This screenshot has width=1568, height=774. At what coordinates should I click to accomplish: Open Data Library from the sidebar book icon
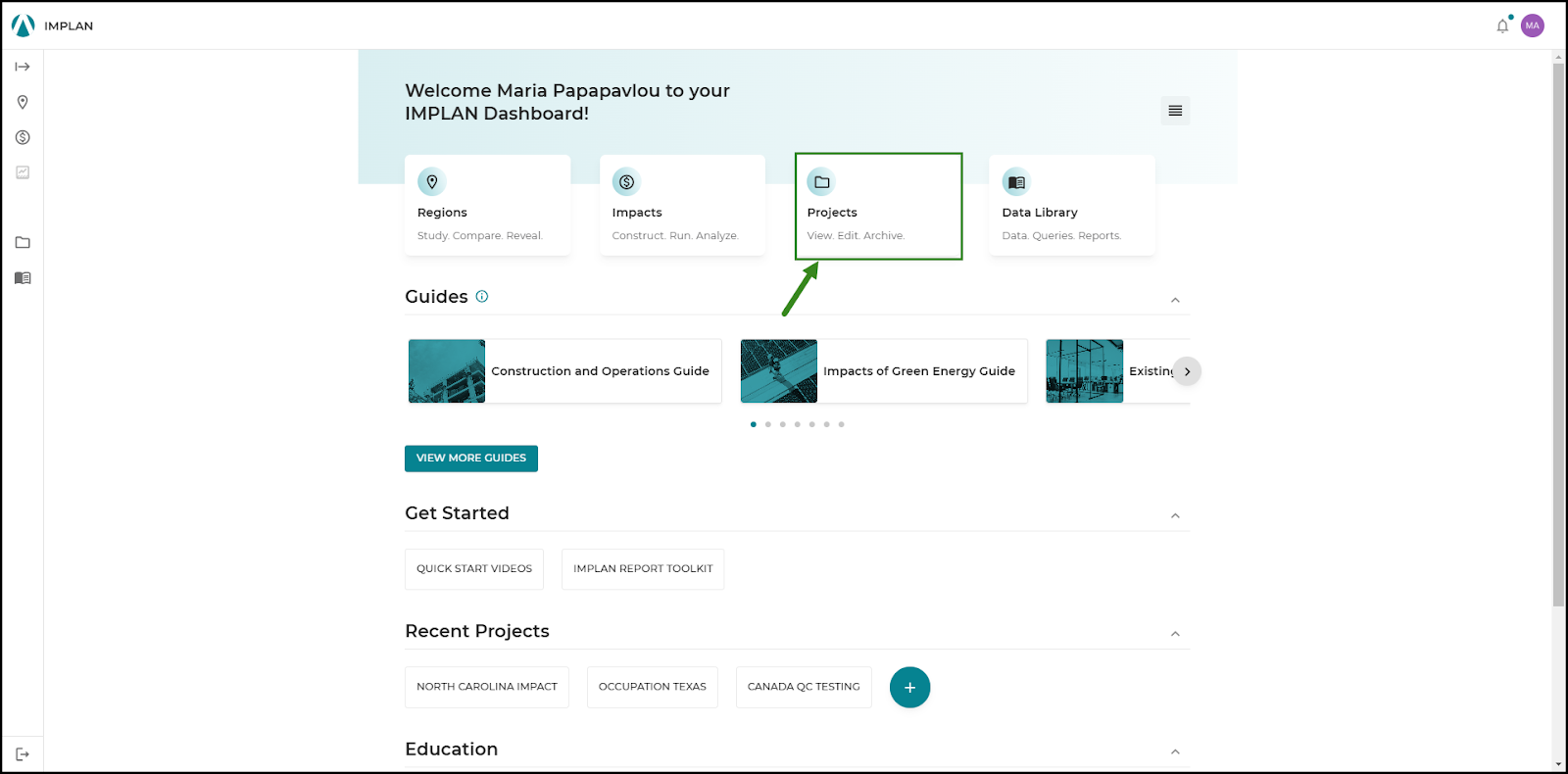(23, 278)
